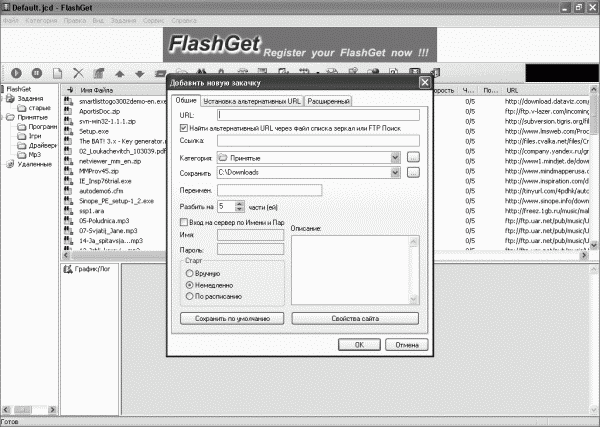This screenshot has height=427, width=600.
Task: Select the Вручную start option
Action: (189, 273)
